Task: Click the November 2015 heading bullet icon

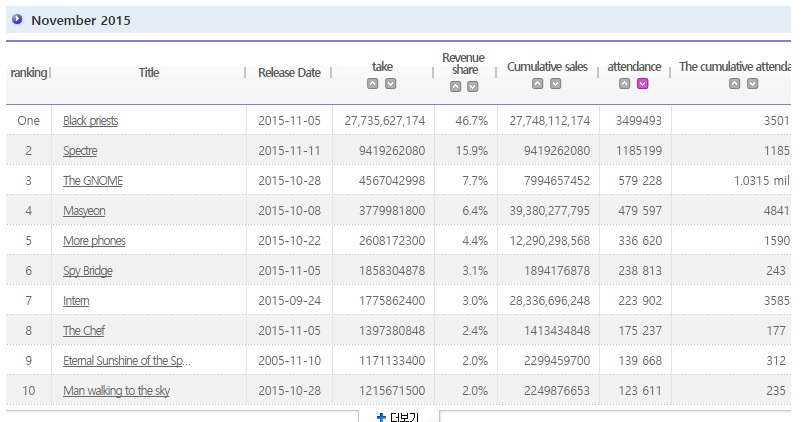Action: (x=18, y=19)
